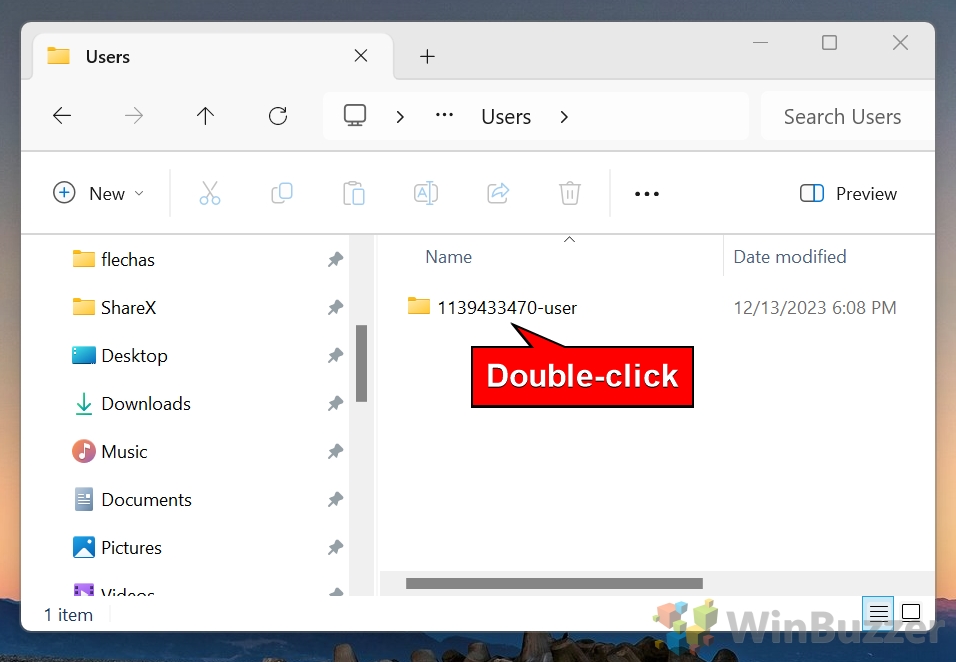Focus the Search Users box
The width and height of the screenshot is (956, 662).
click(847, 116)
